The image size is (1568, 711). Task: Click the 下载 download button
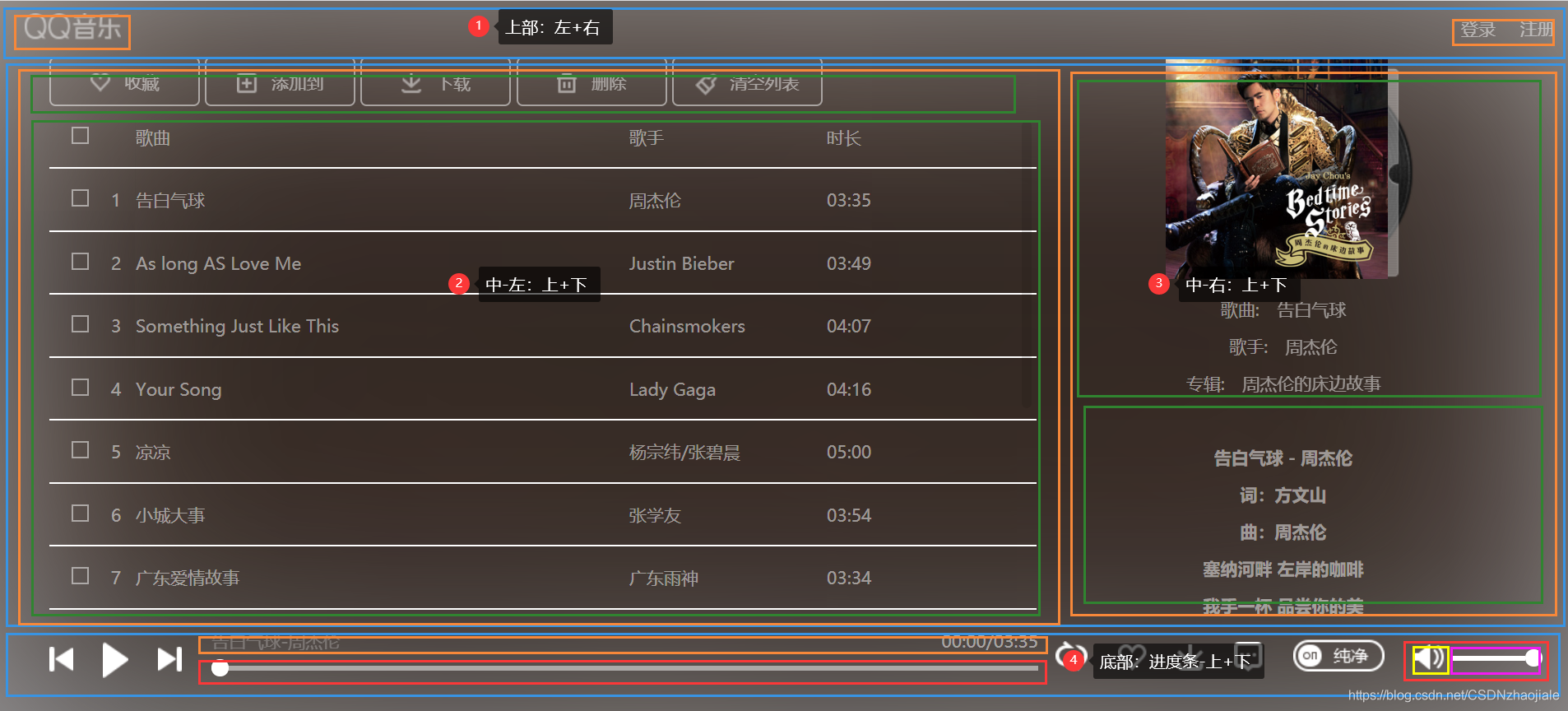[x=435, y=82]
